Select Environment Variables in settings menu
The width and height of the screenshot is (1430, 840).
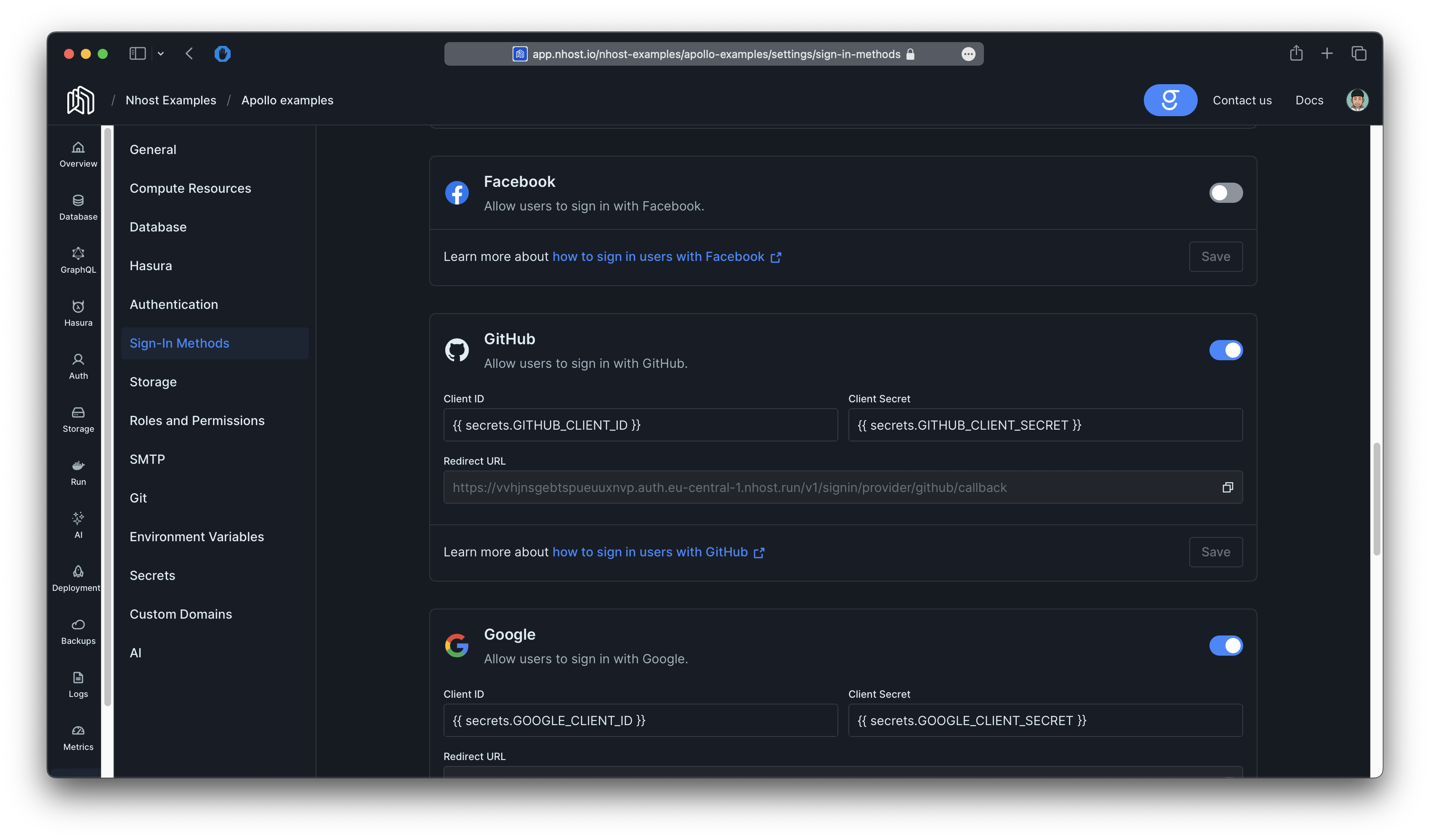coord(215,536)
